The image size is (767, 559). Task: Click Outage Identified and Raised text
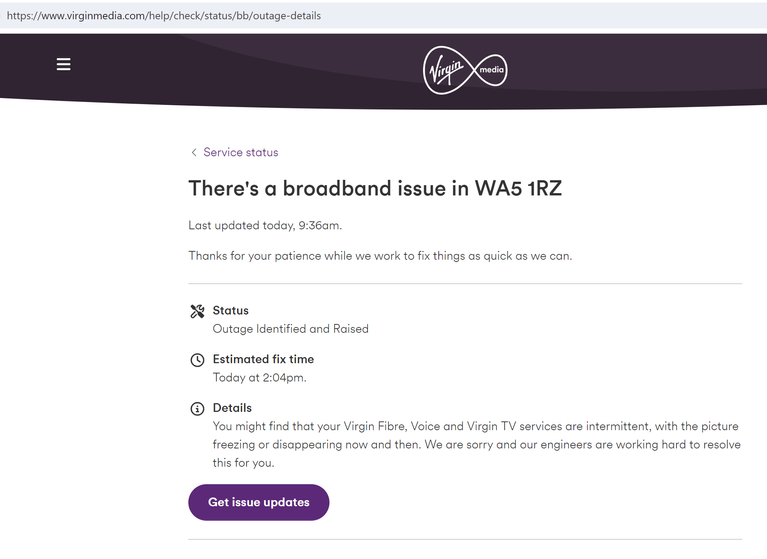(291, 329)
